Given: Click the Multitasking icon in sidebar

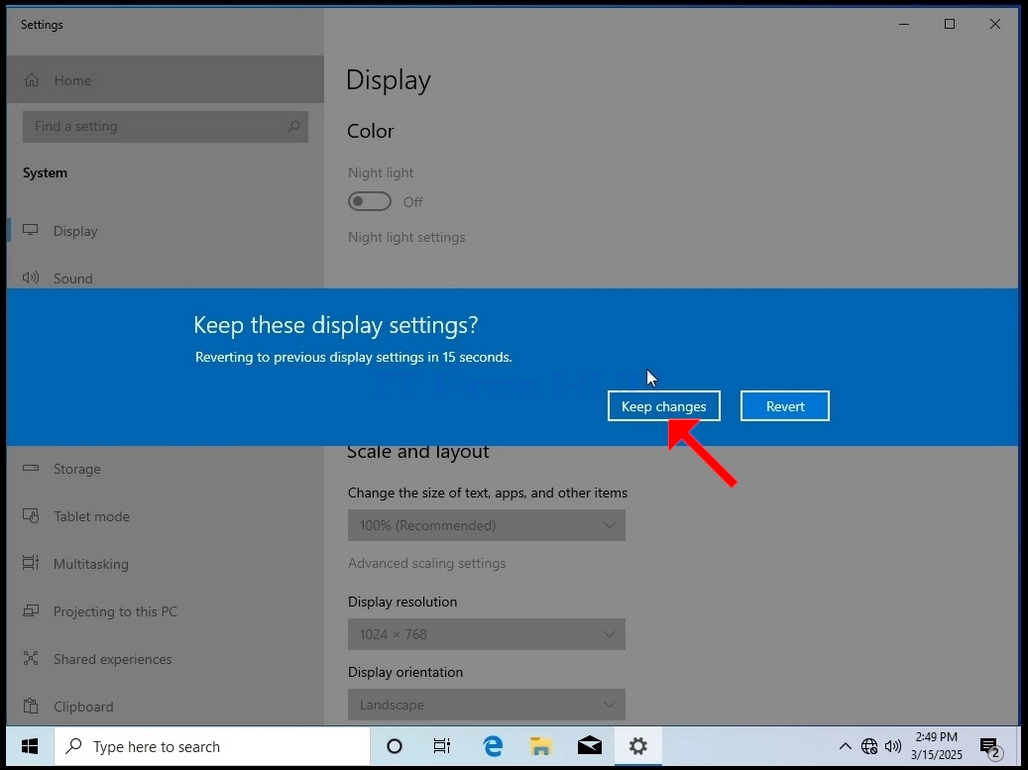Looking at the screenshot, I should click(31, 563).
